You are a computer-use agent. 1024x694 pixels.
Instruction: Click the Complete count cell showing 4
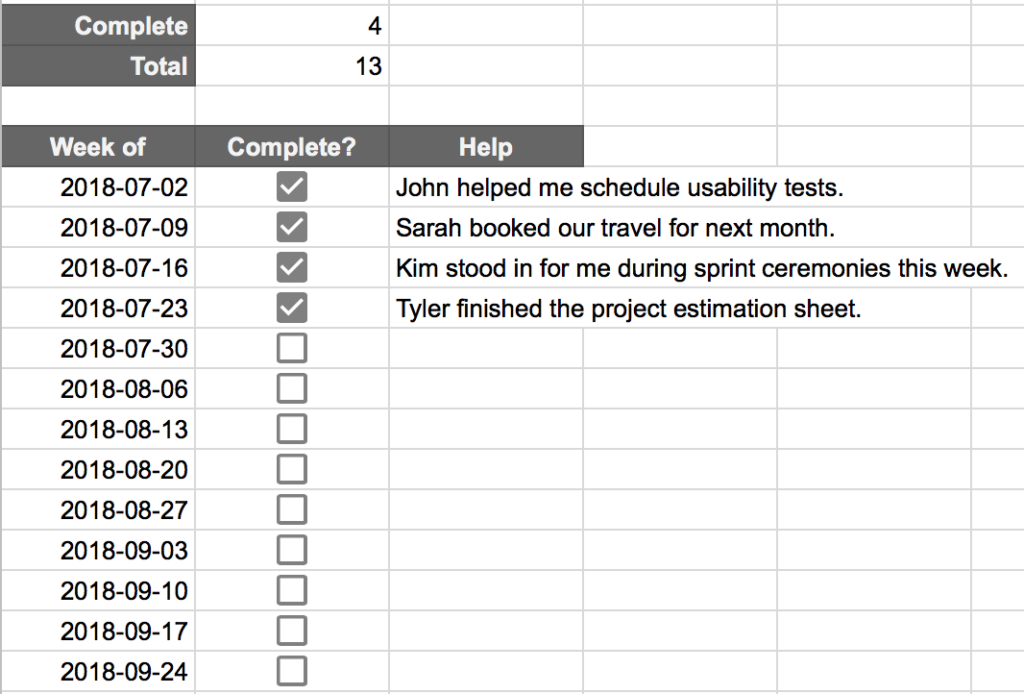(x=292, y=25)
